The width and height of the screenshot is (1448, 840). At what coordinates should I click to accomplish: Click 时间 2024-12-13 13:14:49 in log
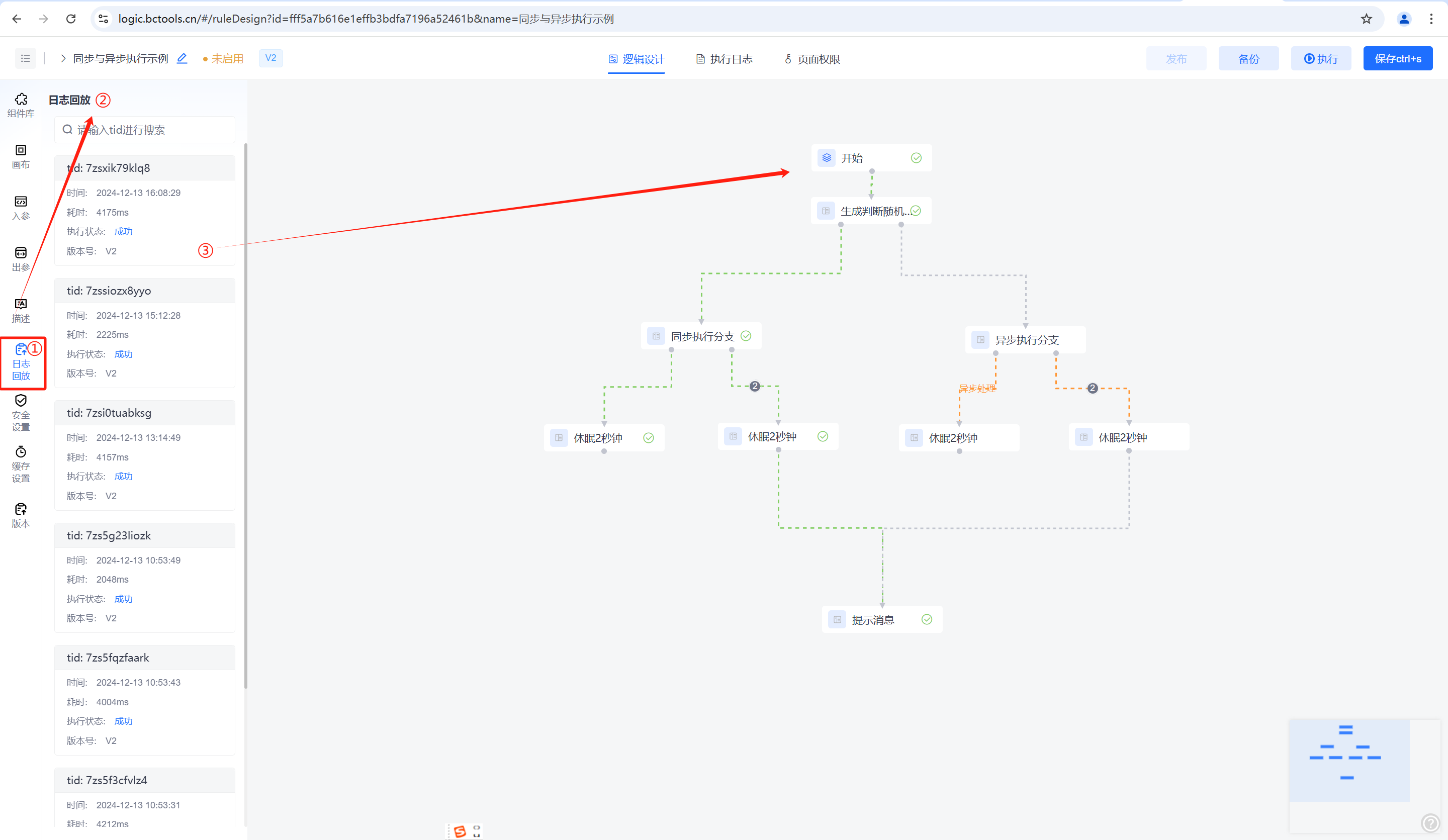coord(138,438)
